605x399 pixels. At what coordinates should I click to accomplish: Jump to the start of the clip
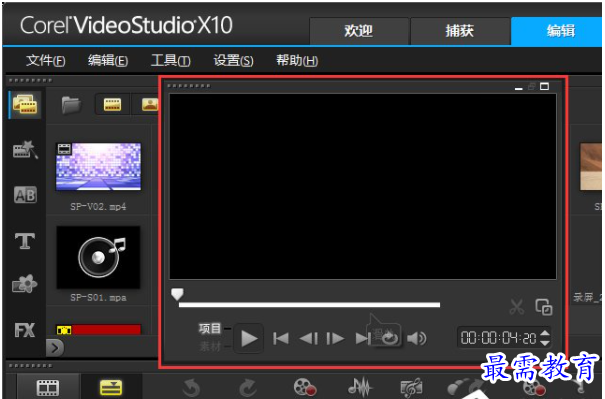click(281, 338)
